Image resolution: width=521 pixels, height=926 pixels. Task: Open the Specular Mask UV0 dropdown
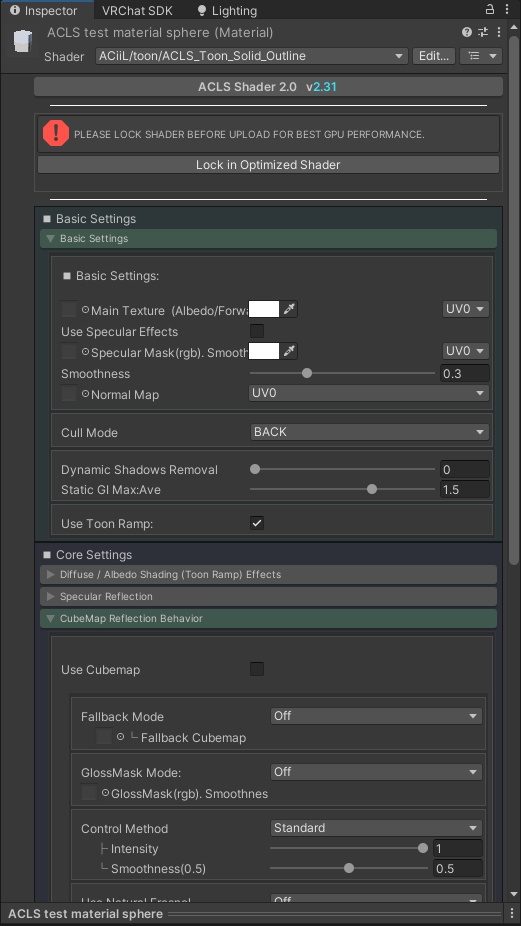[465, 351]
